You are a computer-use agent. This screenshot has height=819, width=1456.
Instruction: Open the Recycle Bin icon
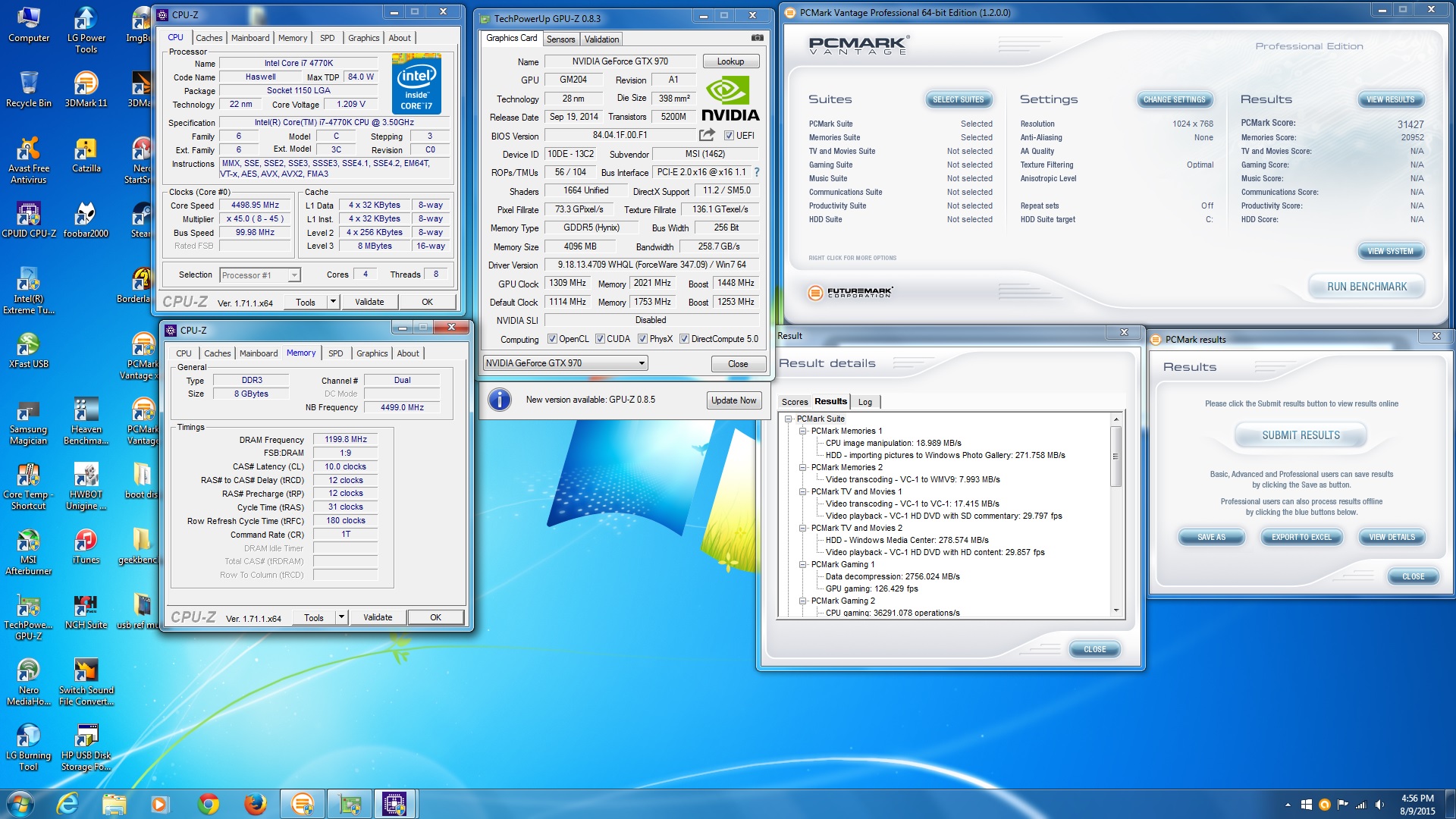(29, 89)
